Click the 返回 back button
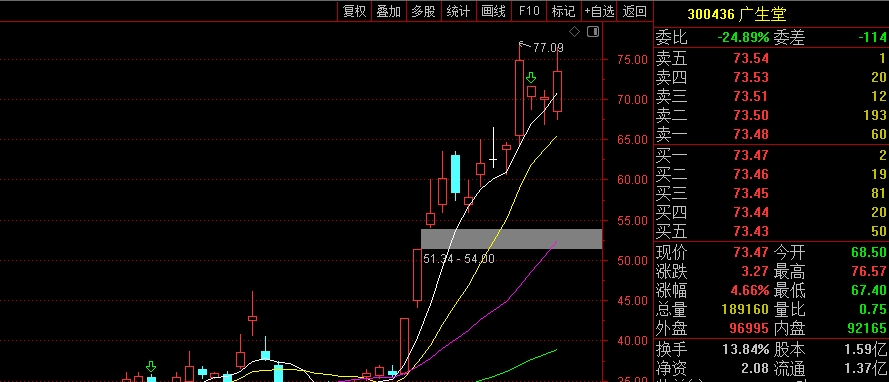The width and height of the screenshot is (889, 382). coord(634,11)
